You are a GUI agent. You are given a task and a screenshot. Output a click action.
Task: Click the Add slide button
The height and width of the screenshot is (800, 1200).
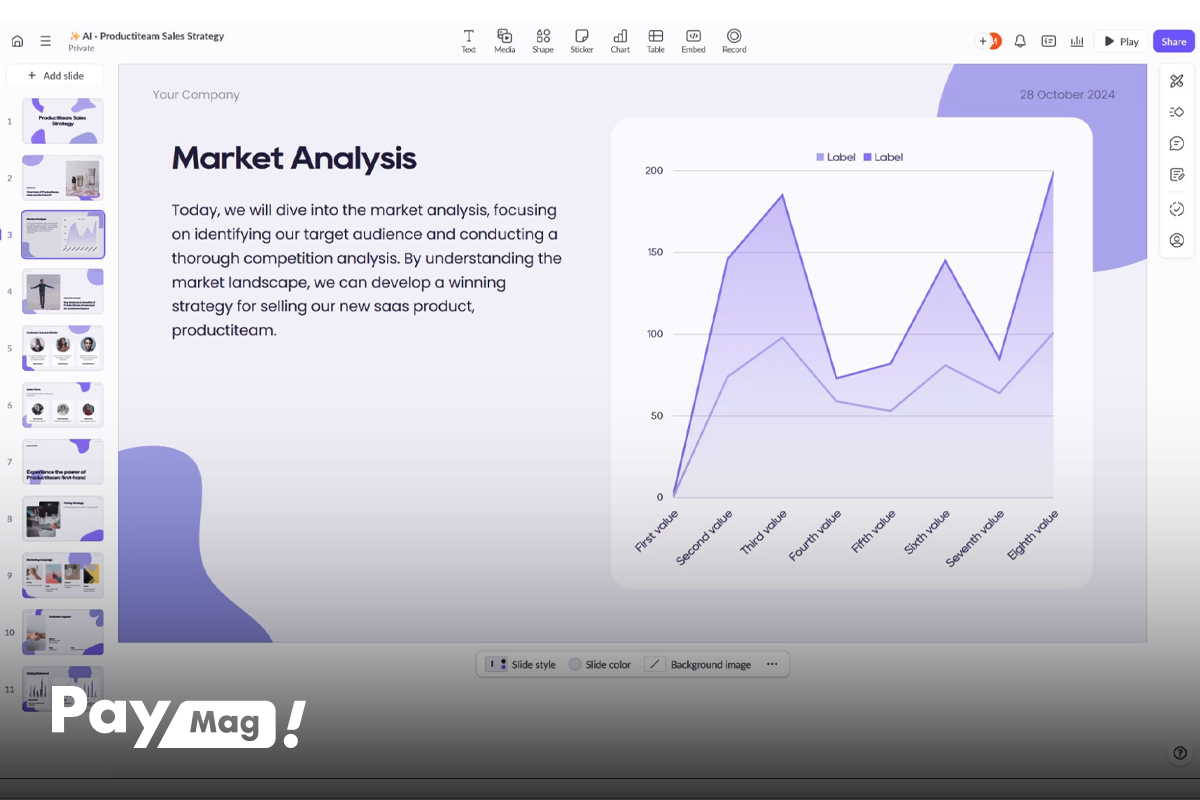[x=55, y=76]
